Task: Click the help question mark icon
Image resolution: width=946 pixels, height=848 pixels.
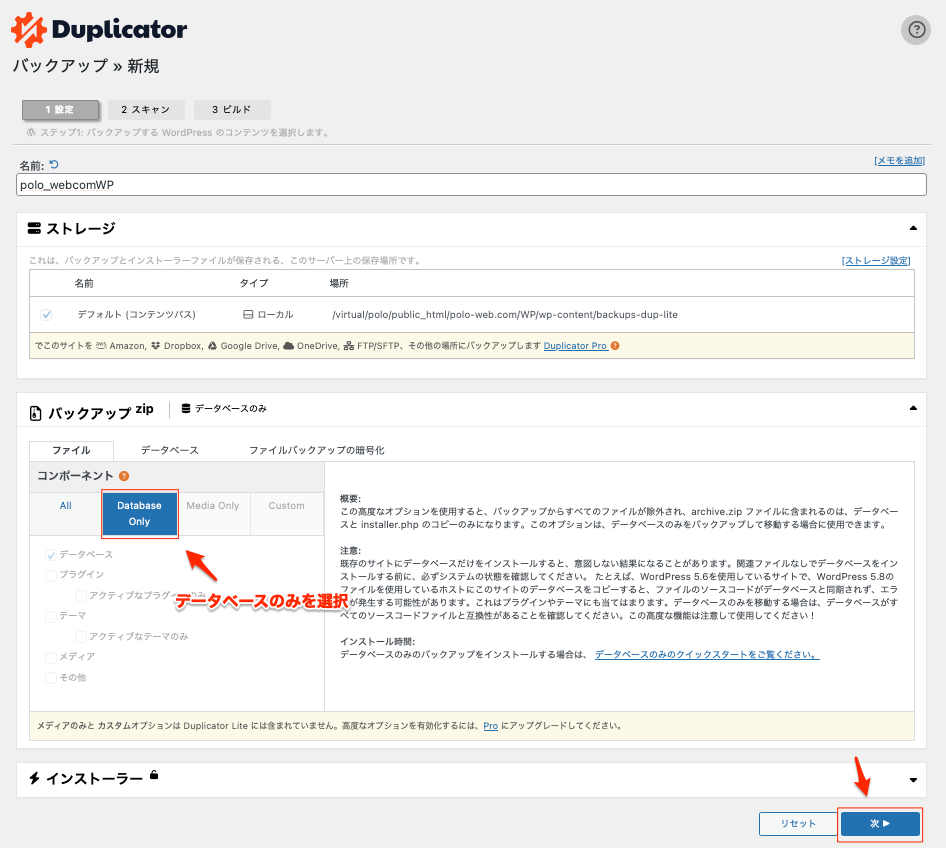Action: [x=915, y=30]
